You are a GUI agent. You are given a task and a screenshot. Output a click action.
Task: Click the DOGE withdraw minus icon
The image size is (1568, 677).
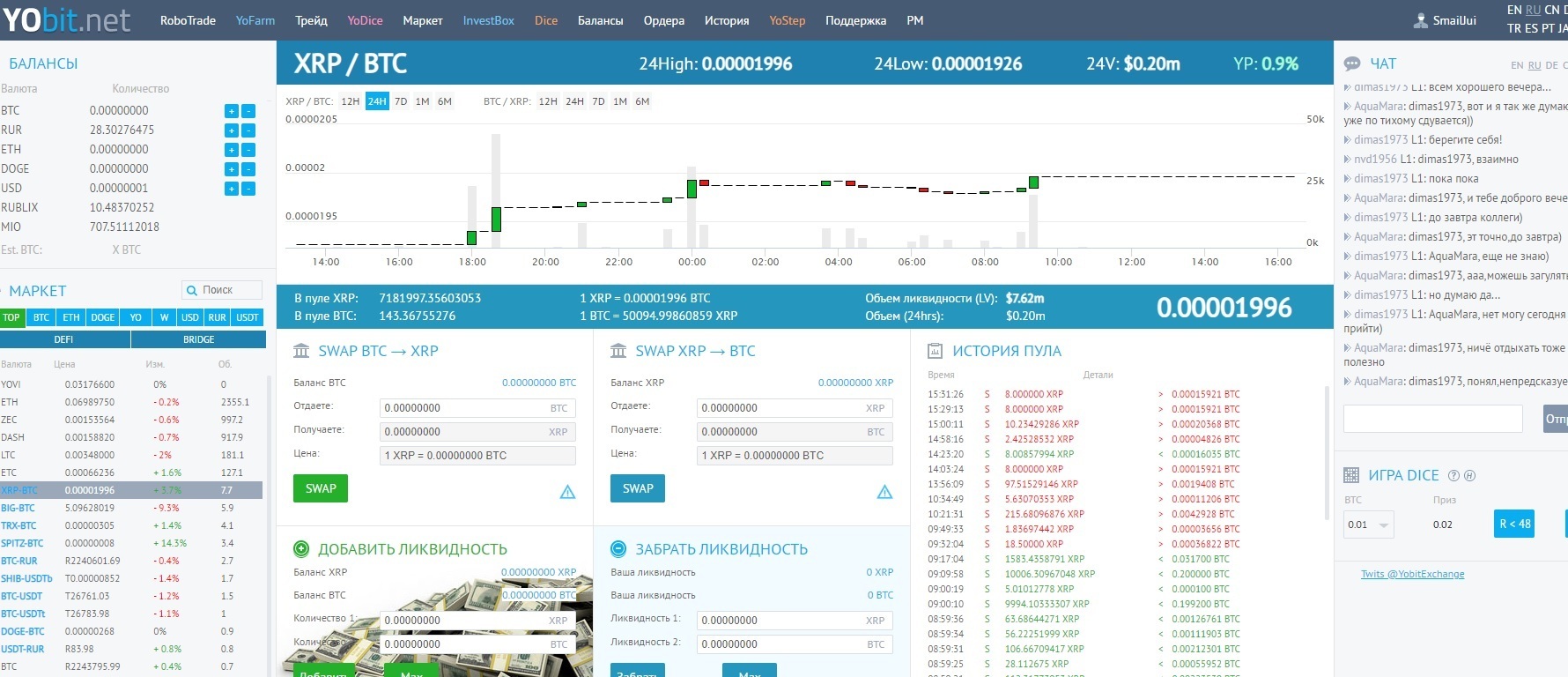click(x=248, y=169)
